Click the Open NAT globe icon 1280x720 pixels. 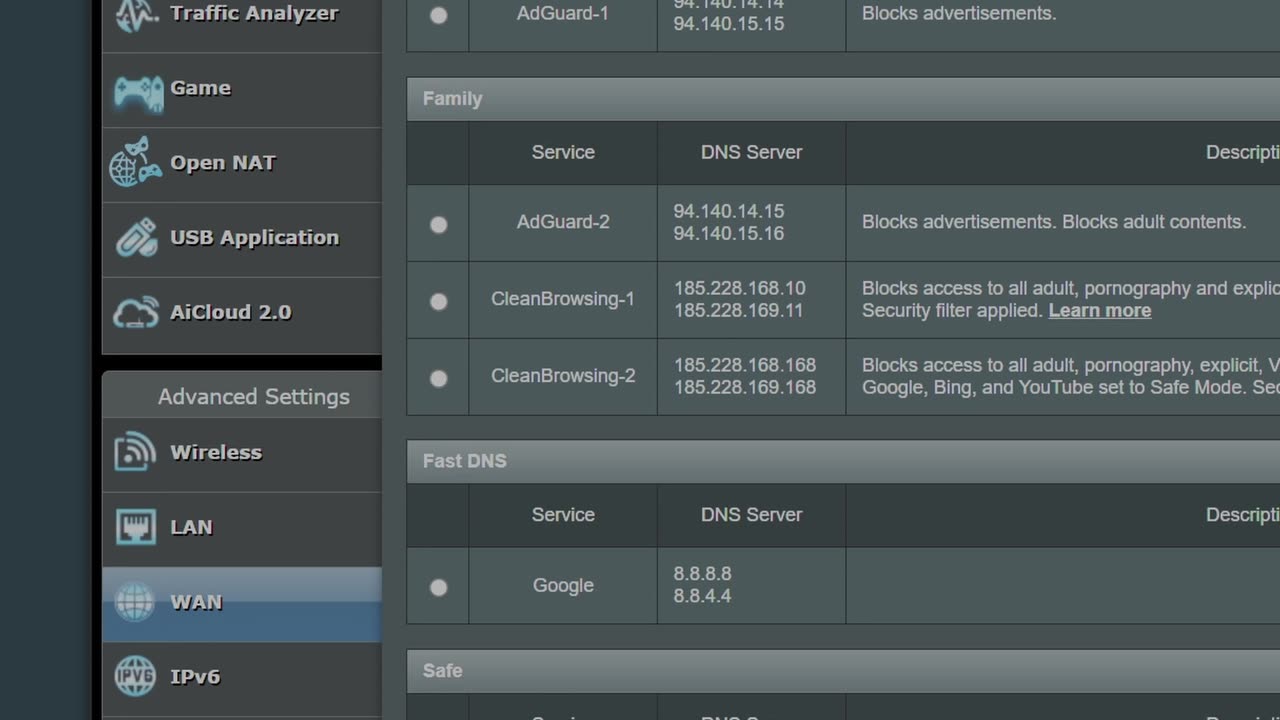coord(135,162)
